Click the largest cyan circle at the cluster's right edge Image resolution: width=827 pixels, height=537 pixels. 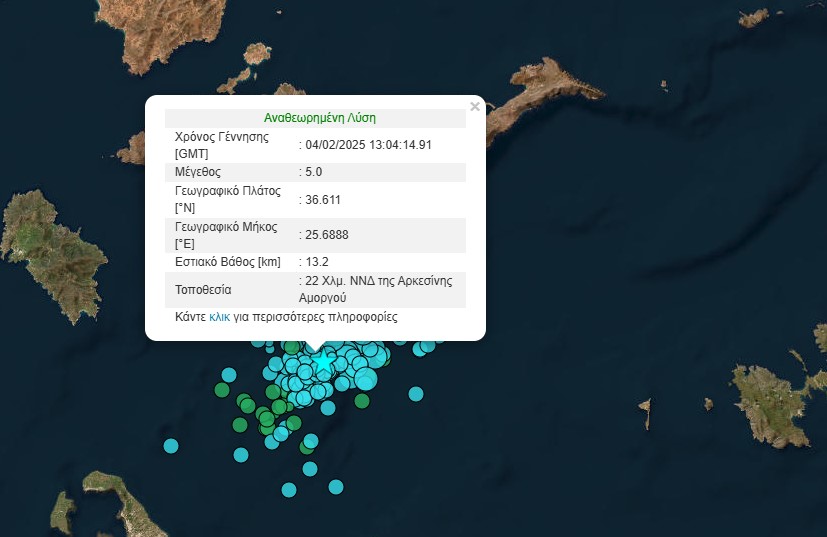366,378
